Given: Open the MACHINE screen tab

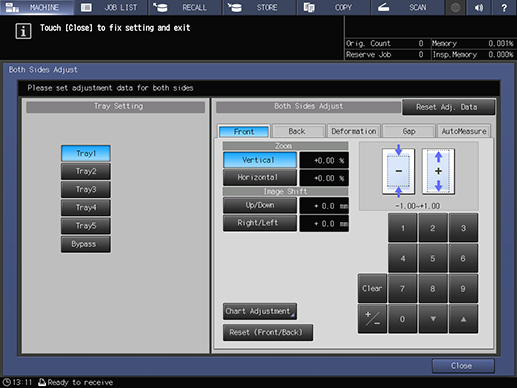Looking at the screenshot, I should point(37,7).
